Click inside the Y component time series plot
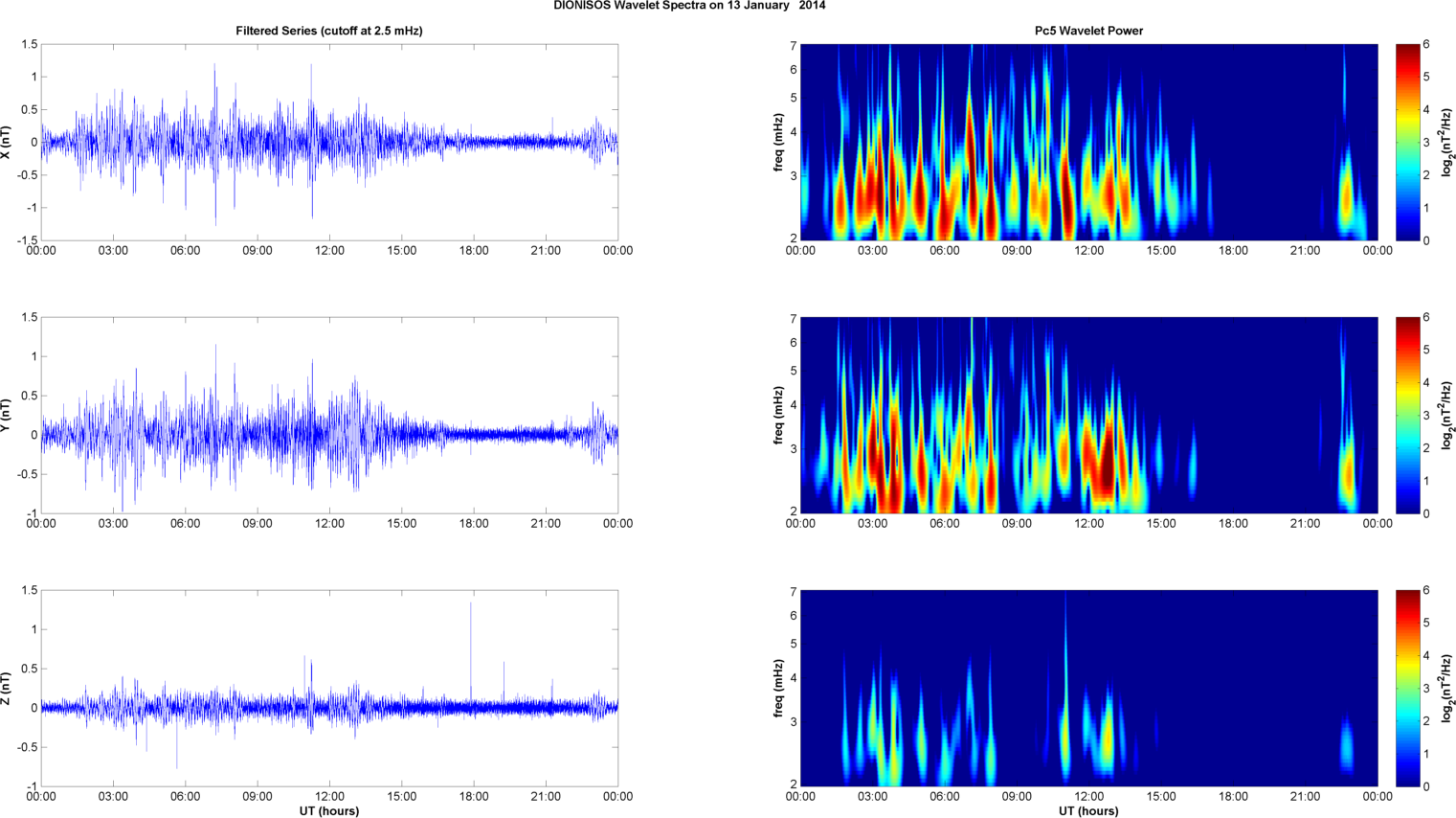1456x818 pixels. (329, 415)
